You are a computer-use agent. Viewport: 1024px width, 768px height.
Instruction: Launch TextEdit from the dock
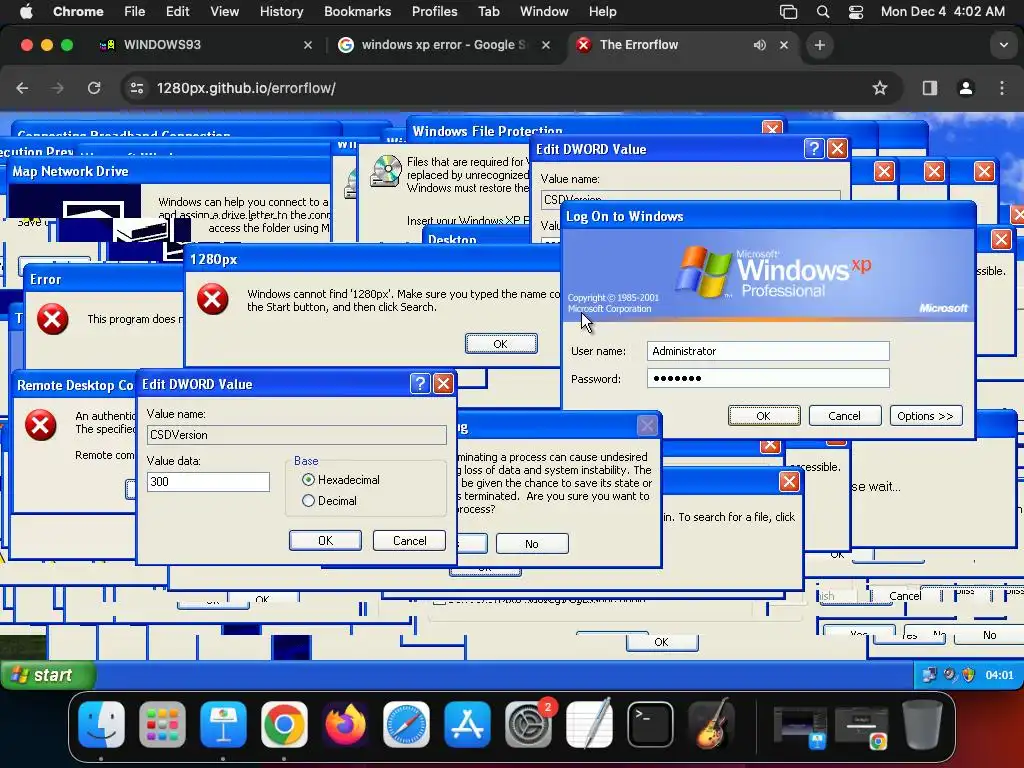pyautogui.click(x=590, y=724)
